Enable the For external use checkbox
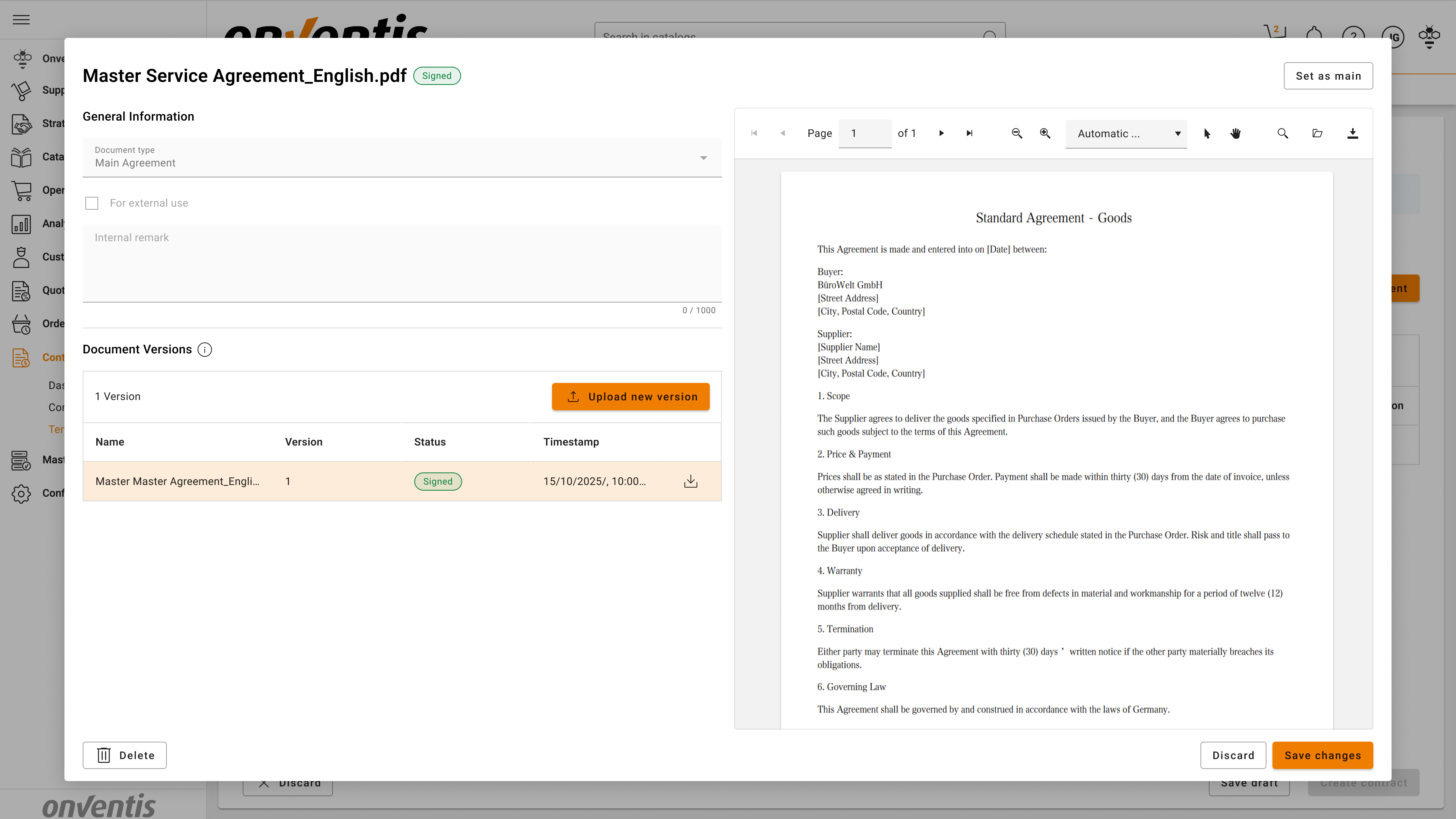This screenshot has height=819, width=1456. pyautogui.click(x=91, y=204)
